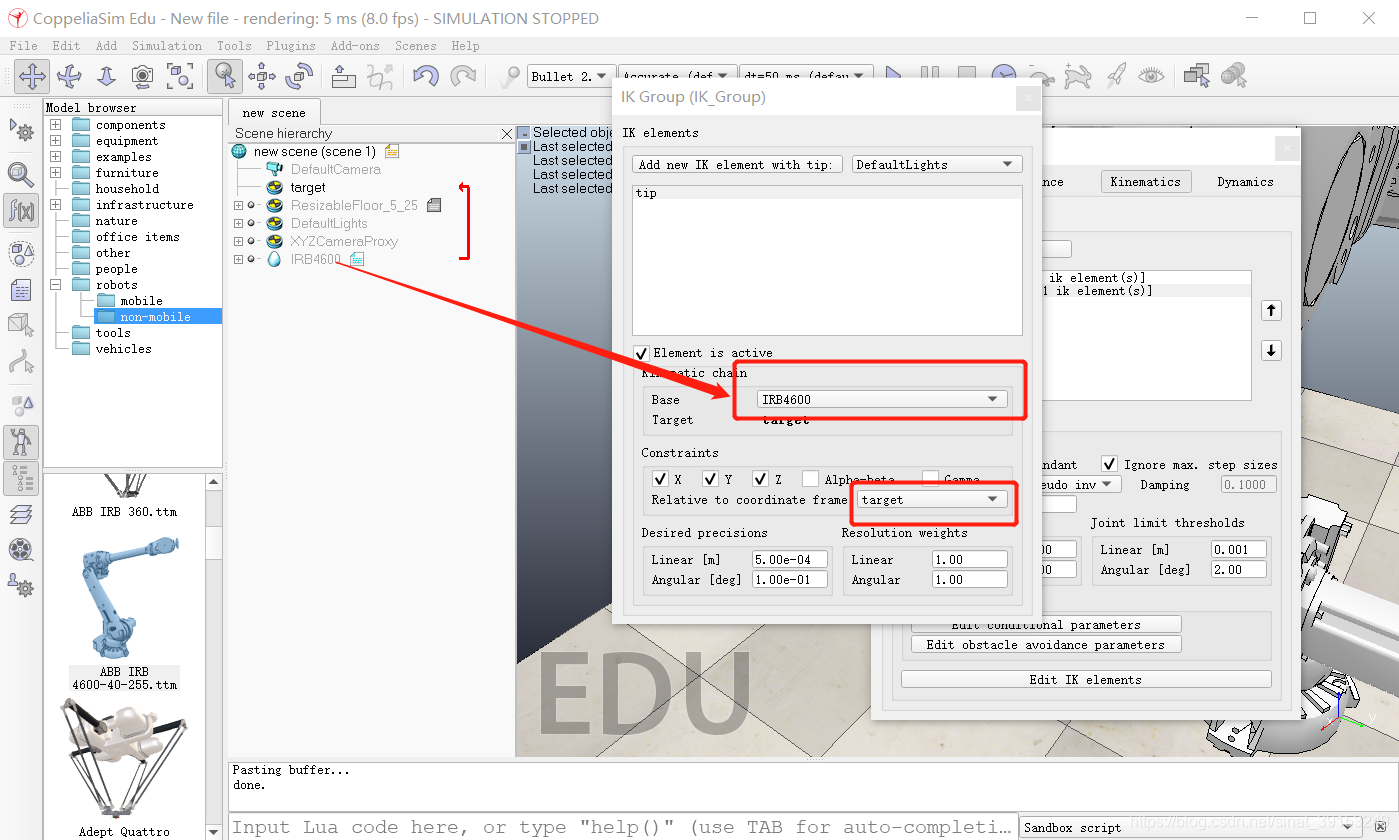Switch to the Dynamics tab
This screenshot has width=1399, height=840.
pyautogui.click(x=1245, y=181)
